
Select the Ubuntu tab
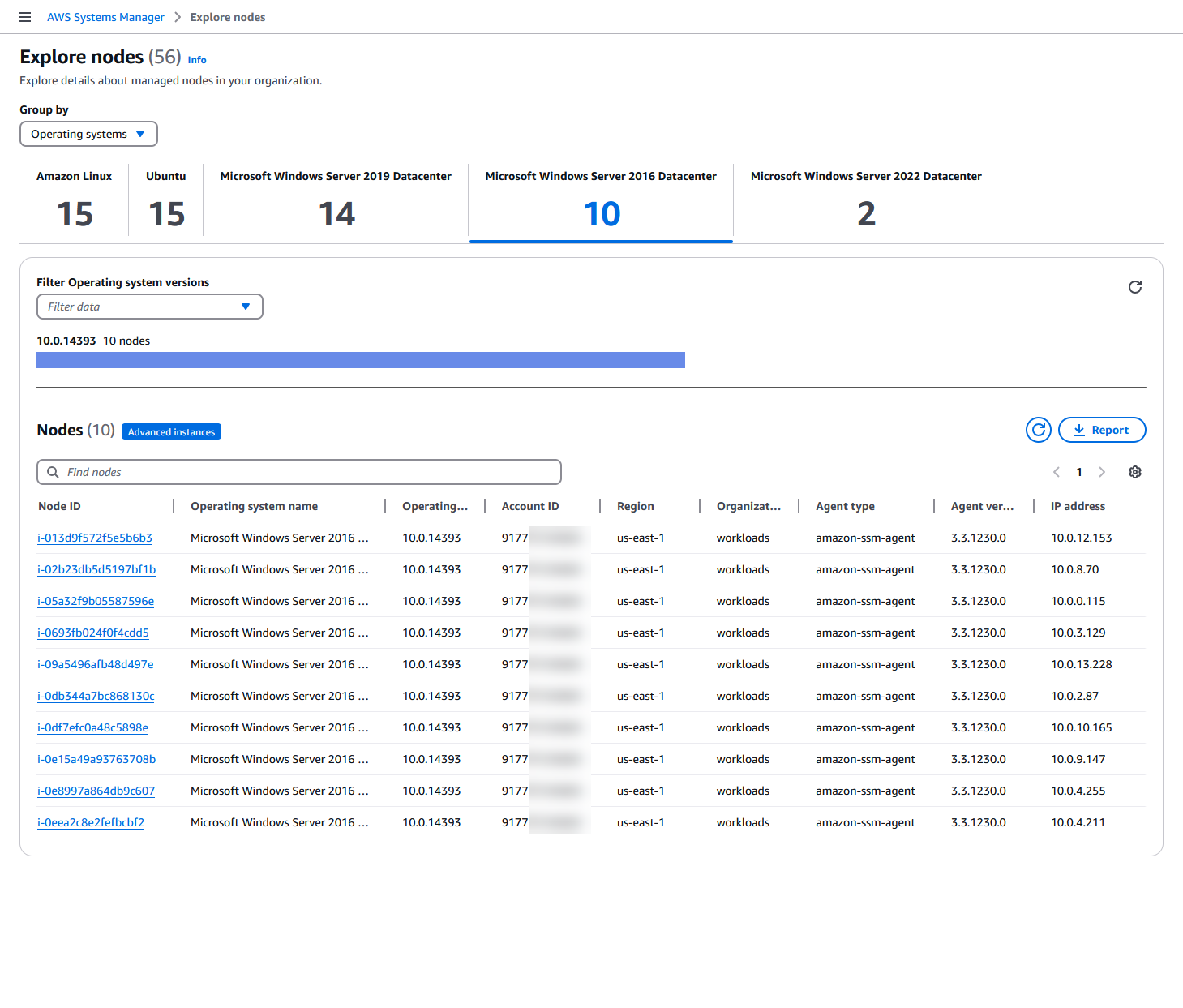[166, 200]
